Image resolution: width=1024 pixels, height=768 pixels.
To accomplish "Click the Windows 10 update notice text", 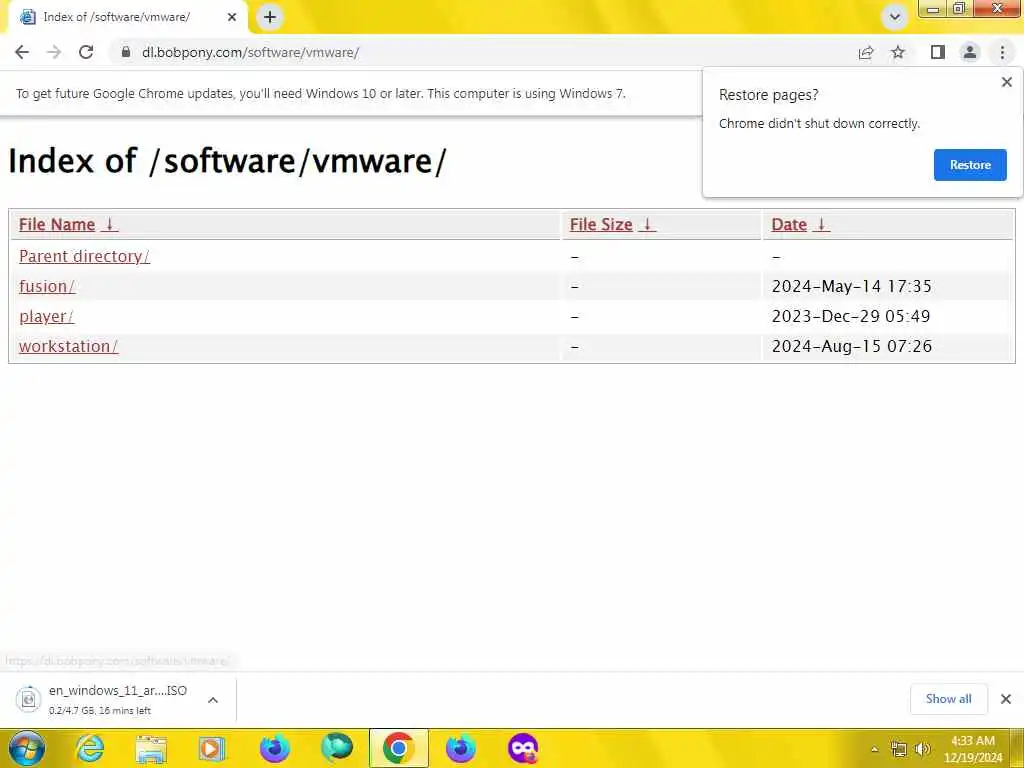I will [x=321, y=93].
